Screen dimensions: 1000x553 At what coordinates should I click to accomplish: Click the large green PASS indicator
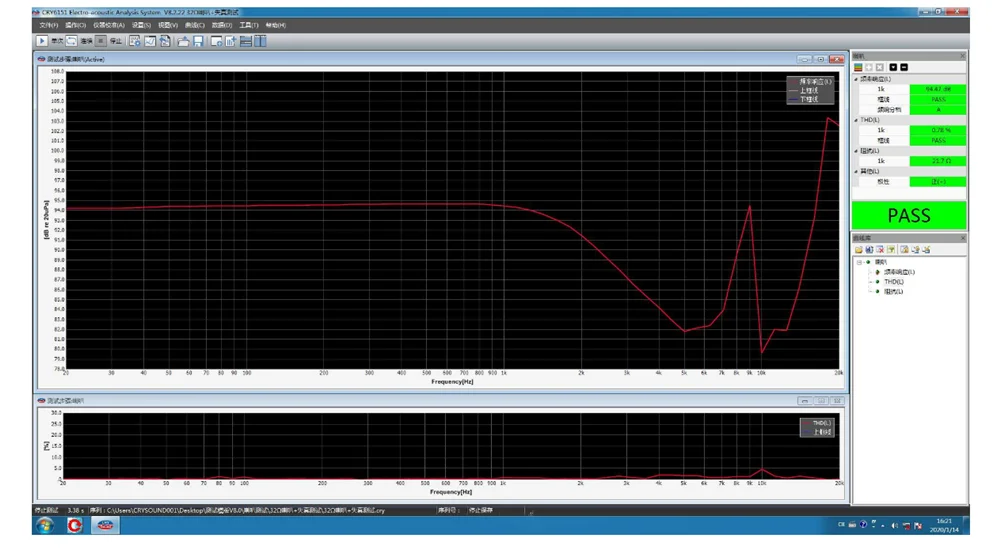click(x=909, y=216)
